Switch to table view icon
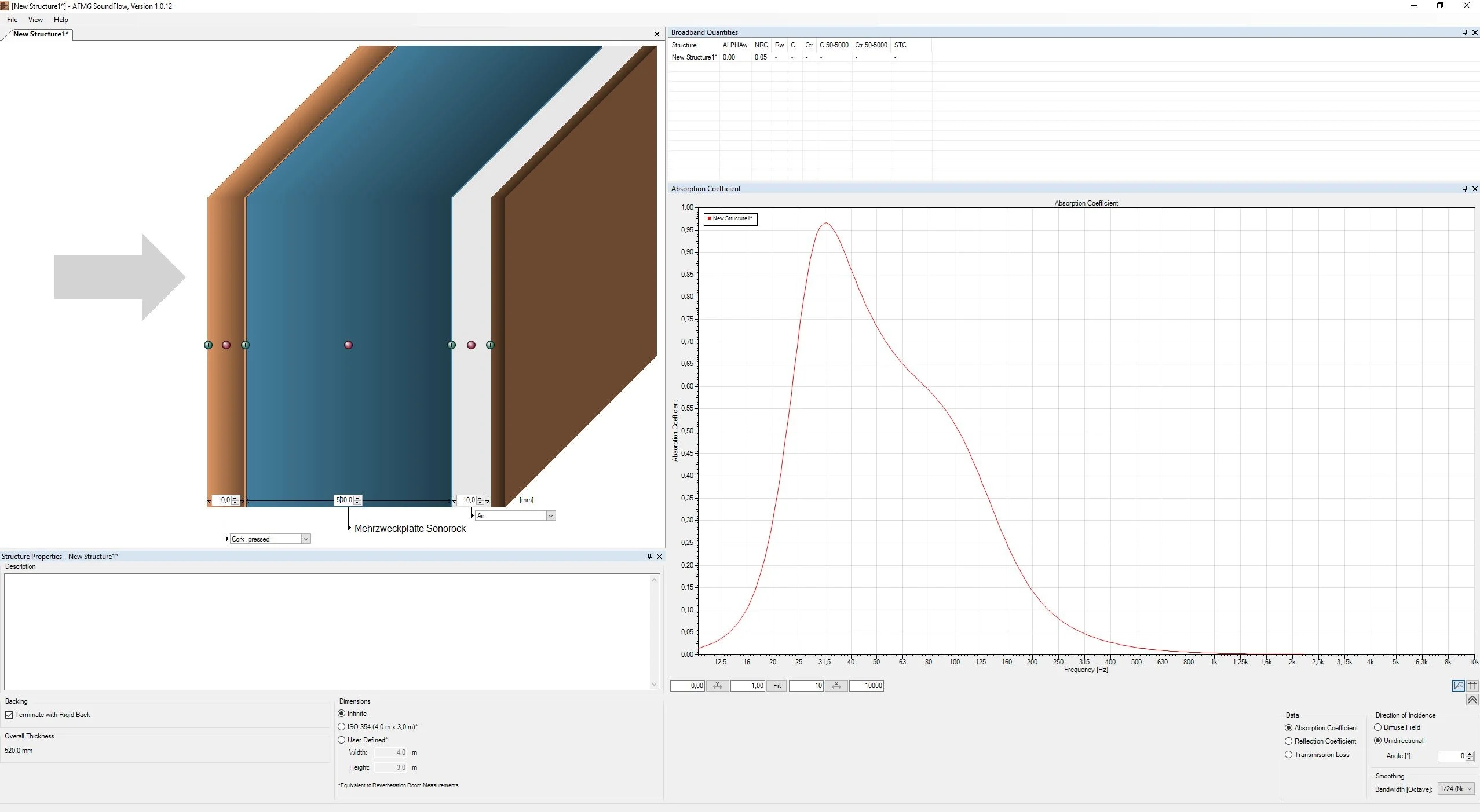The image size is (1480, 812). (1472, 686)
